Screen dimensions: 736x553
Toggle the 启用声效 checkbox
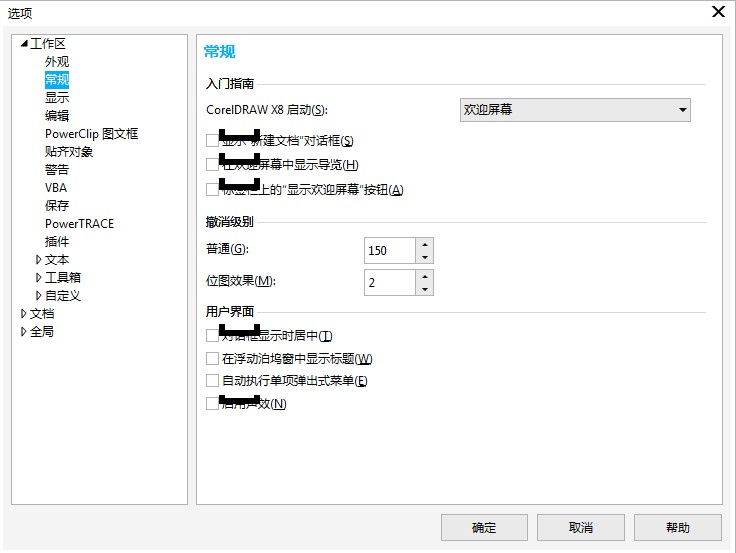212,403
